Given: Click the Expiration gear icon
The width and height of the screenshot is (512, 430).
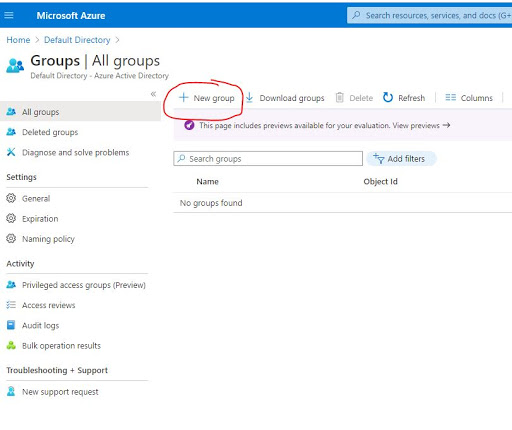Looking at the screenshot, I should coord(11,219).
